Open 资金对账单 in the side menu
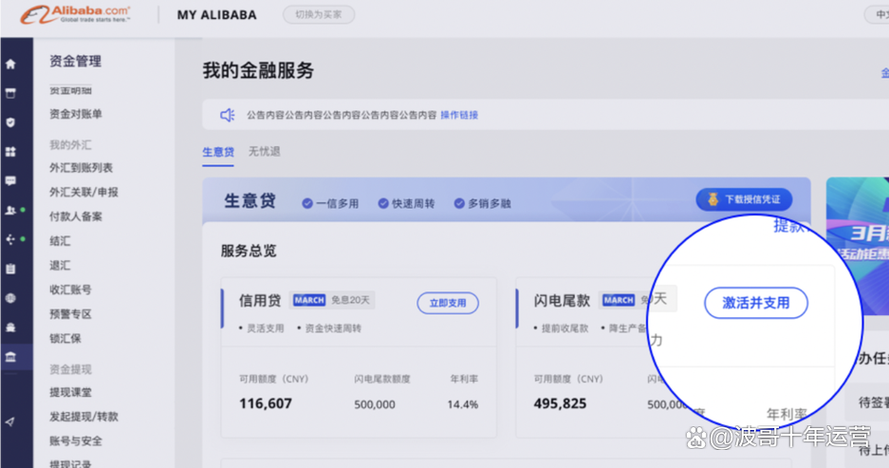 75,114
